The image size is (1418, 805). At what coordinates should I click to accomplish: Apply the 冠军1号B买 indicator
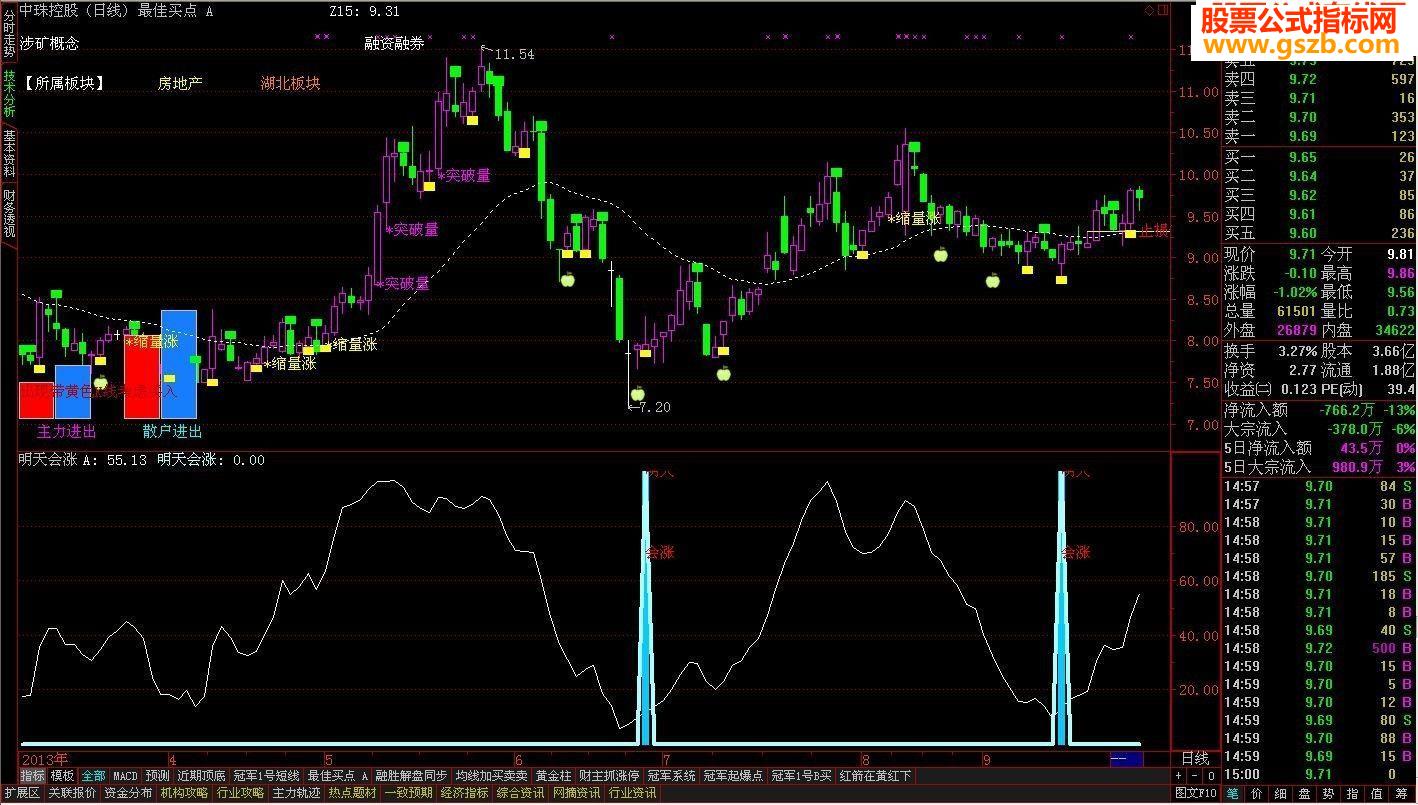(x=802, y=776)
